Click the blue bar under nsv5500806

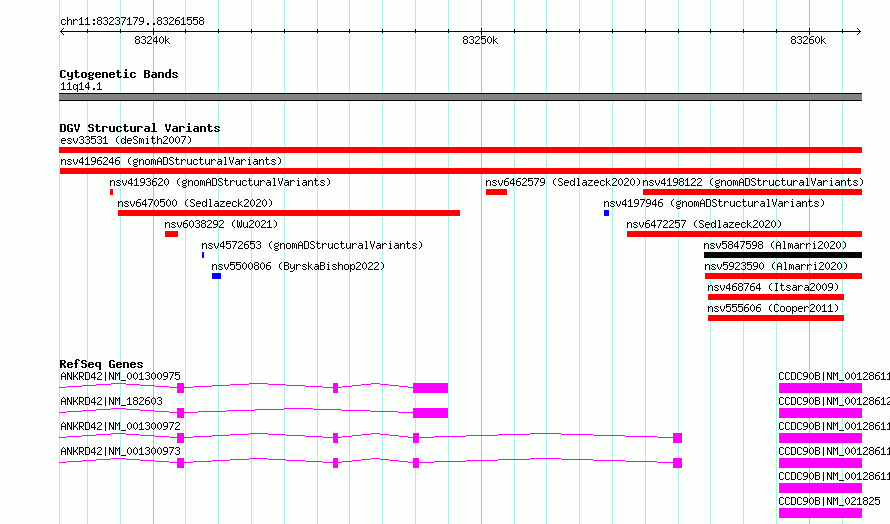click(x=216, y=276)
